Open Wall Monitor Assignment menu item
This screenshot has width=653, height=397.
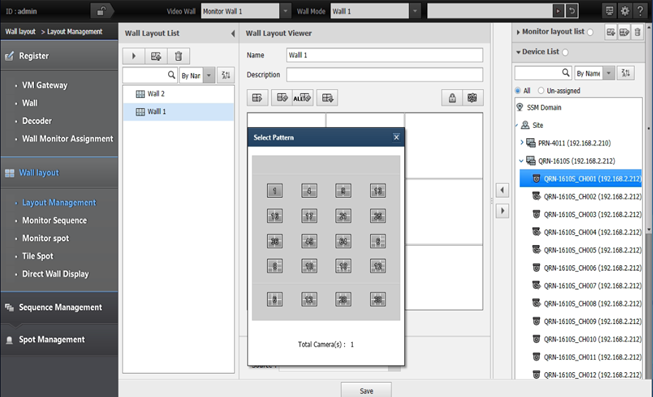[67, 139]
